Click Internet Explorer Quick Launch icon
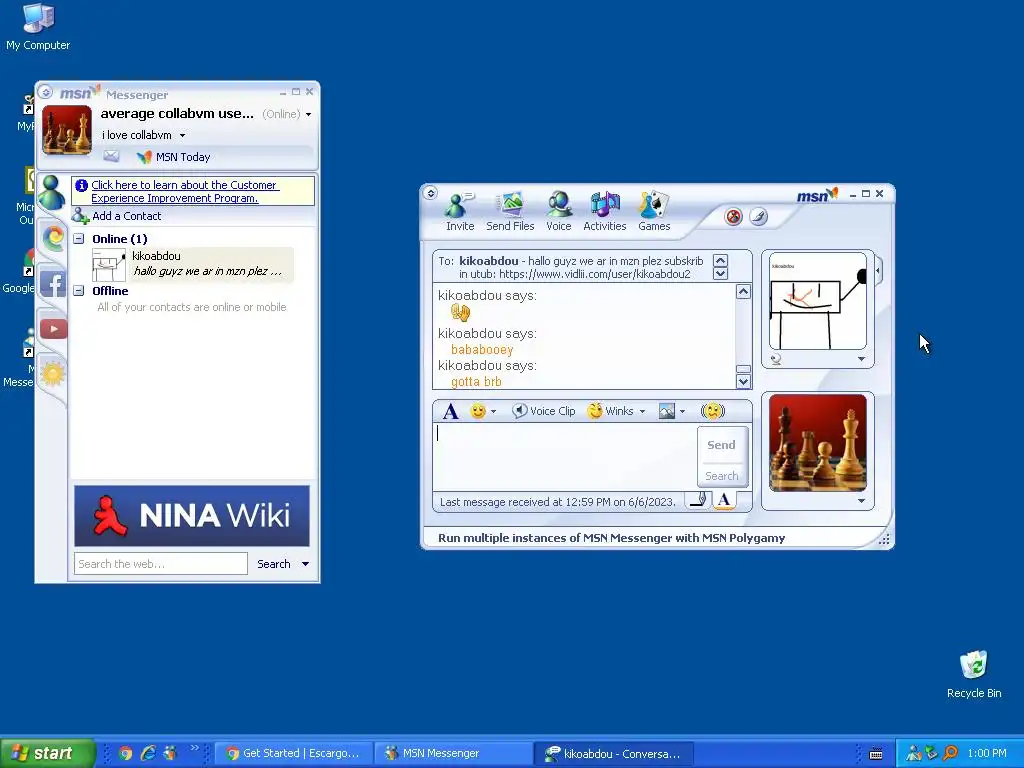 coord(148,753)
